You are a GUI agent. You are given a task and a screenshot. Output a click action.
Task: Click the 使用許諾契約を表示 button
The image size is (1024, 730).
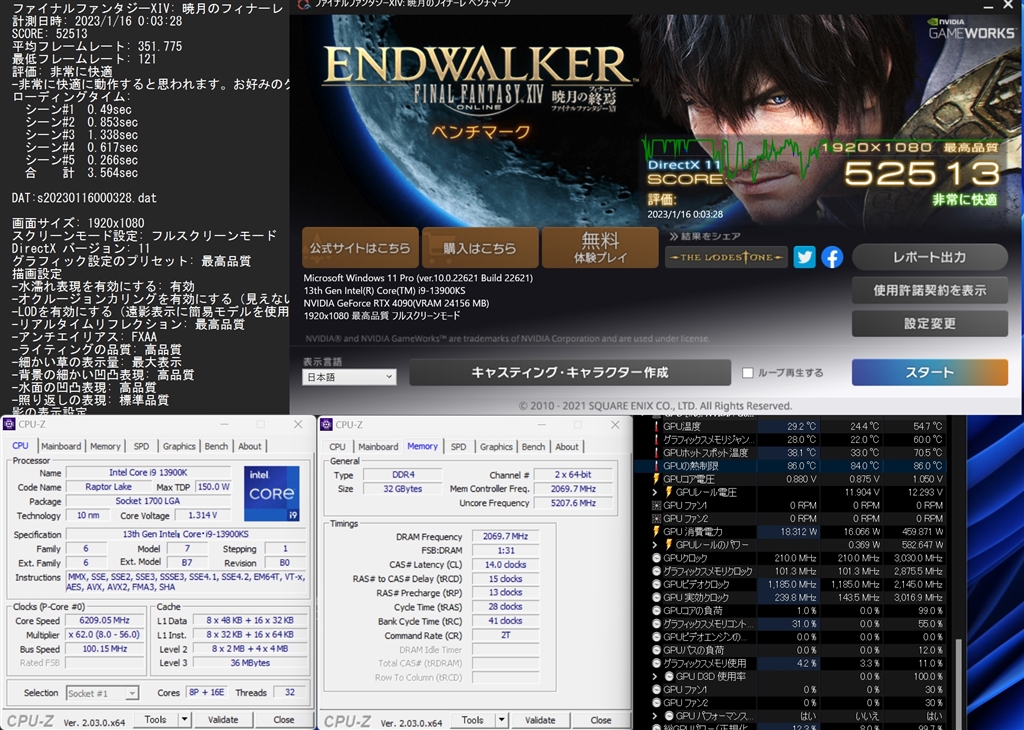[x=929, y=291]
